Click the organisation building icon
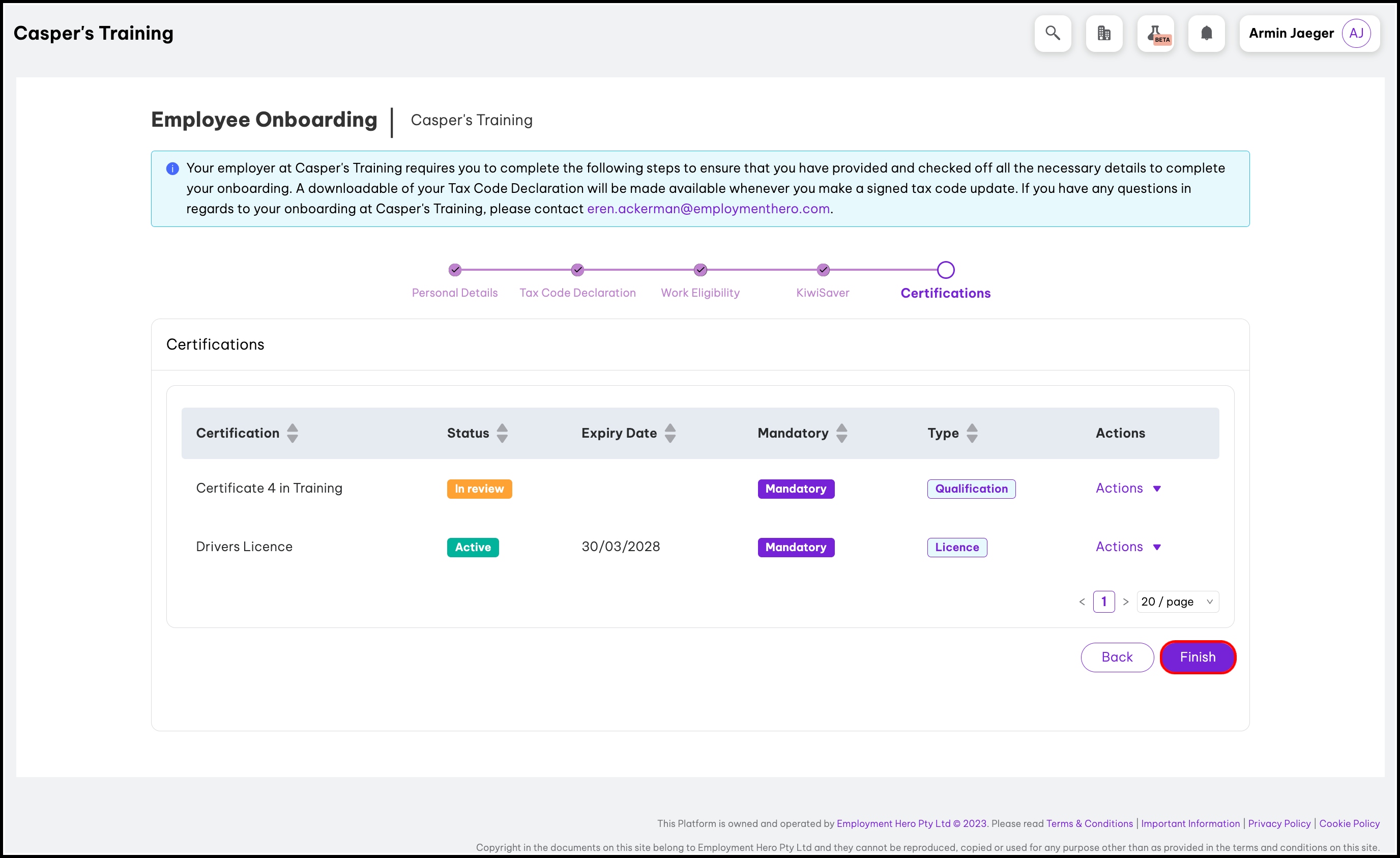 (1103, 34)
